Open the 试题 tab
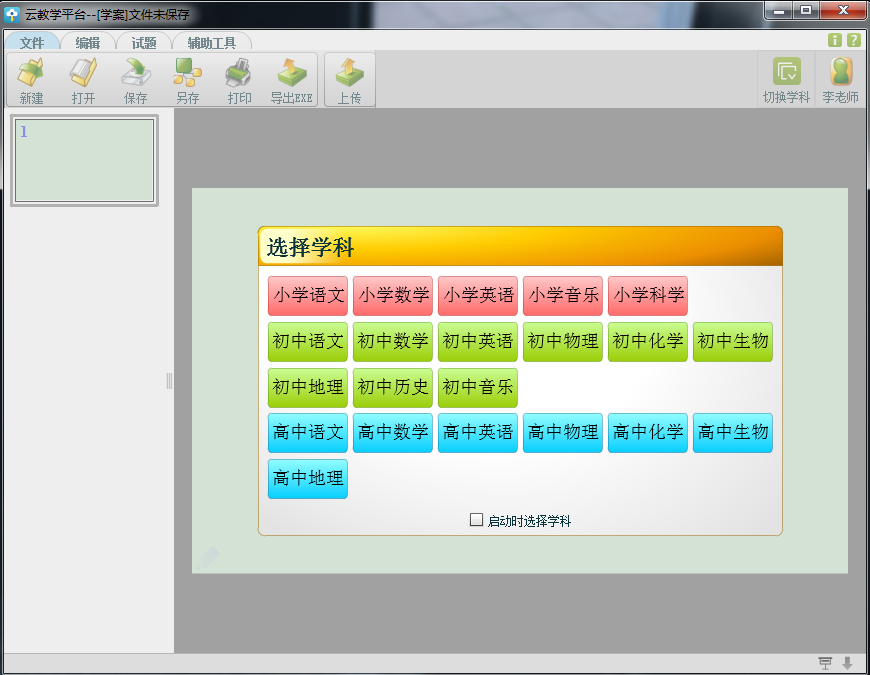 144,43
